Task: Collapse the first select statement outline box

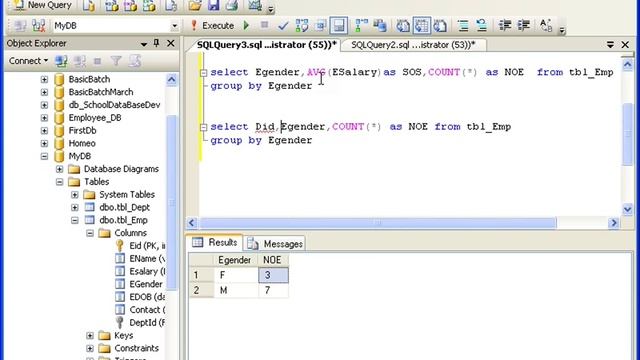Action: tap(203, 73)
